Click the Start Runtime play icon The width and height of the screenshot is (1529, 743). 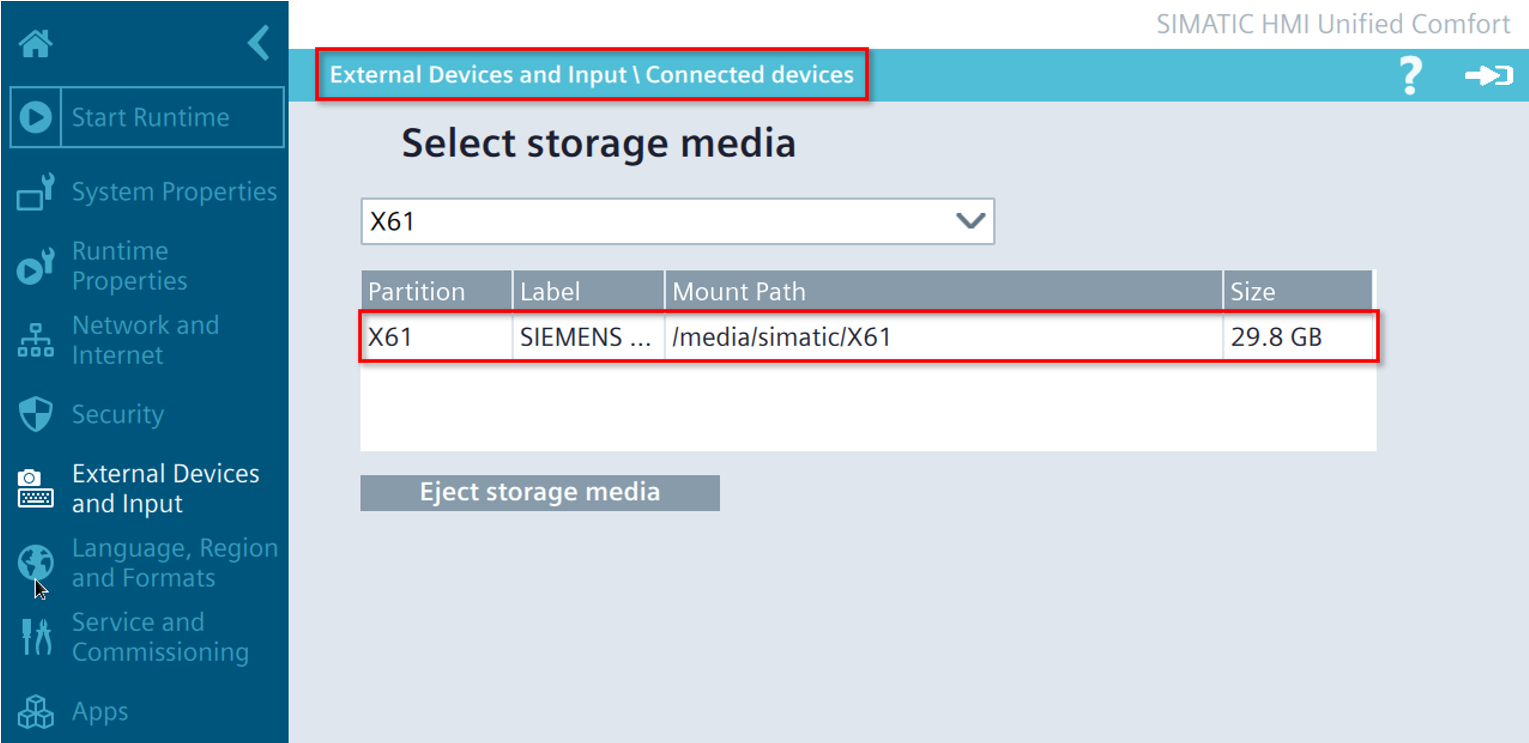36,118
